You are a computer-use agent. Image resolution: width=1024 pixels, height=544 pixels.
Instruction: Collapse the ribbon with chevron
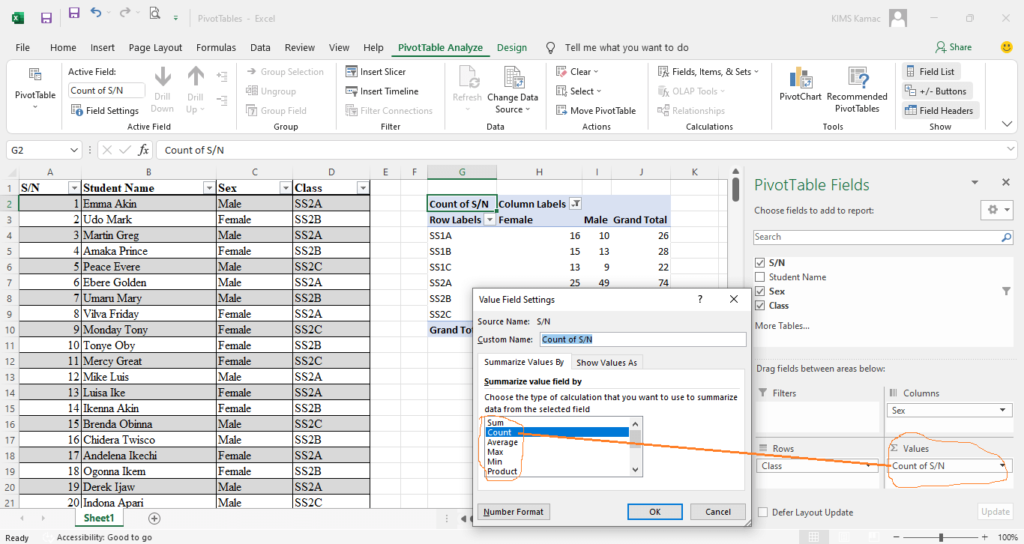[x=1007, y=124]
